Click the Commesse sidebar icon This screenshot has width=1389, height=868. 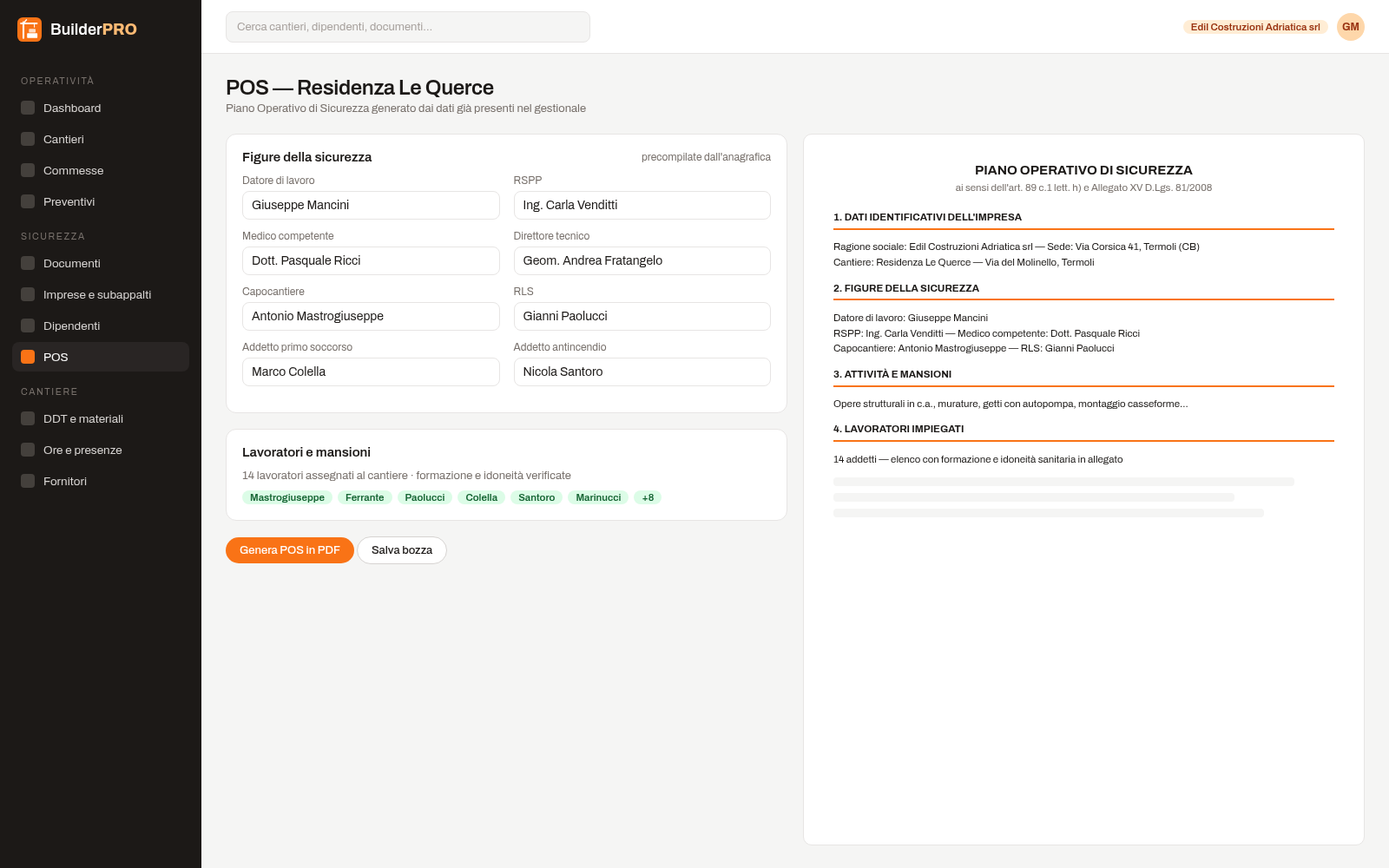pyautogui.click(x=28, y=170)
